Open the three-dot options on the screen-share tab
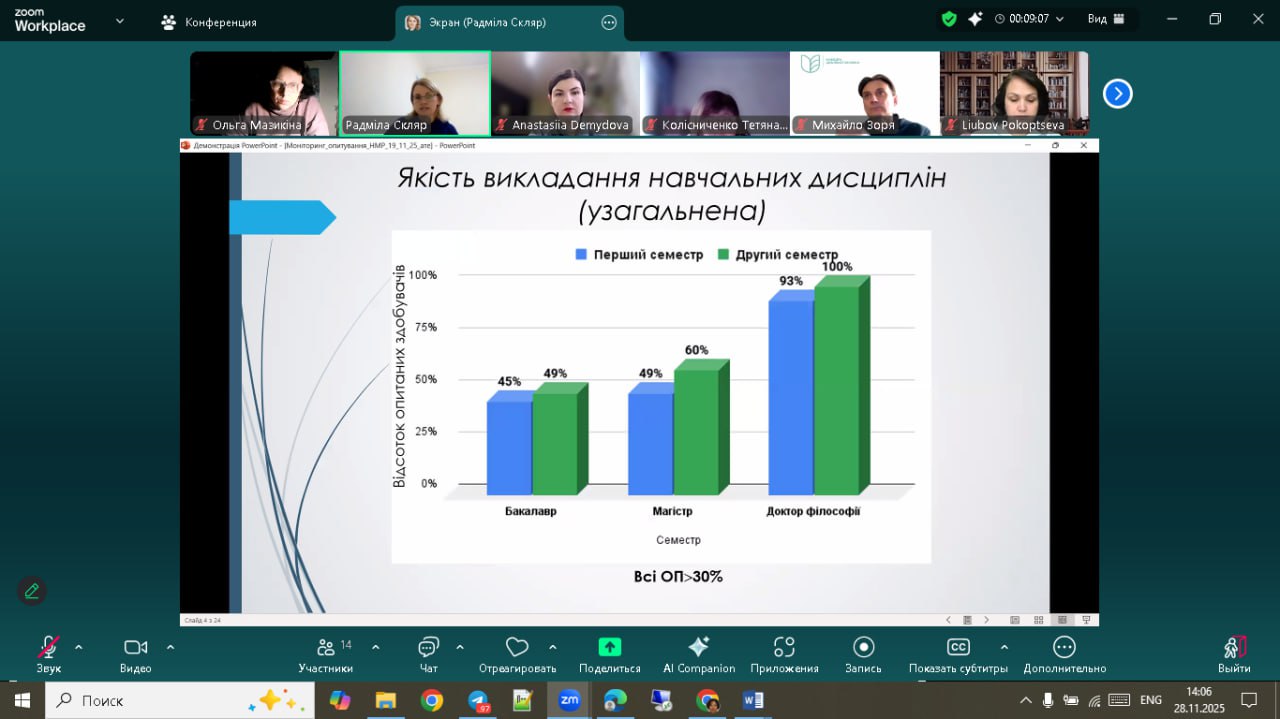This screenshot has height=719, width=1280. click(x=608, y=22)
